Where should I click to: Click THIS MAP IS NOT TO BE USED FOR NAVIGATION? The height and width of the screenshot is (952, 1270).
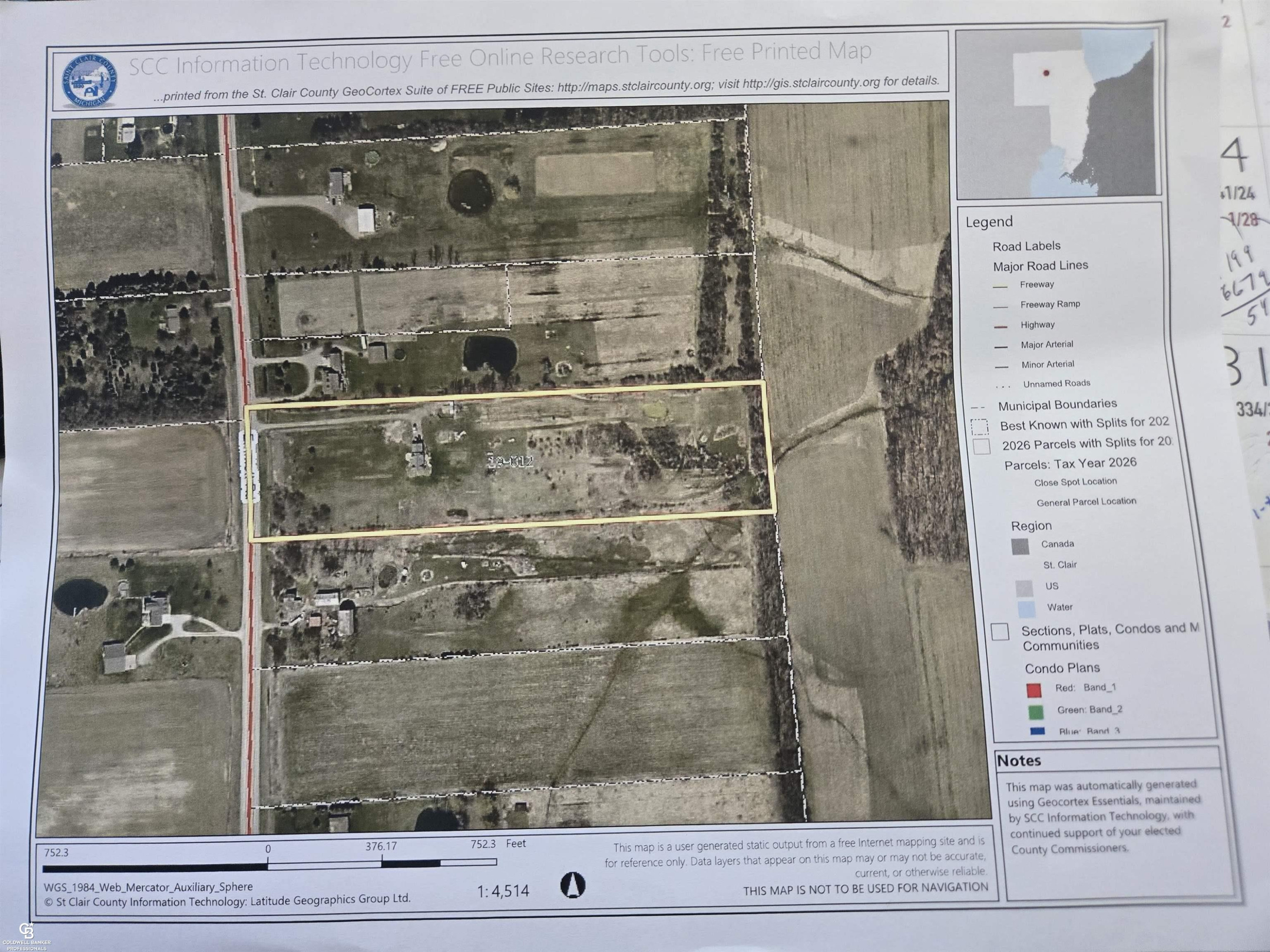[x=865, y=889]
